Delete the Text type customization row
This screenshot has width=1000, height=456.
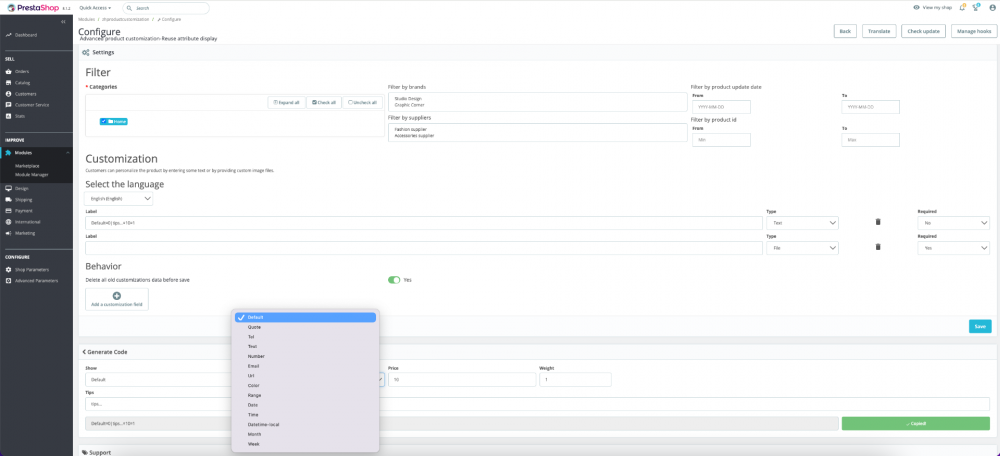(x=878, y=222)
